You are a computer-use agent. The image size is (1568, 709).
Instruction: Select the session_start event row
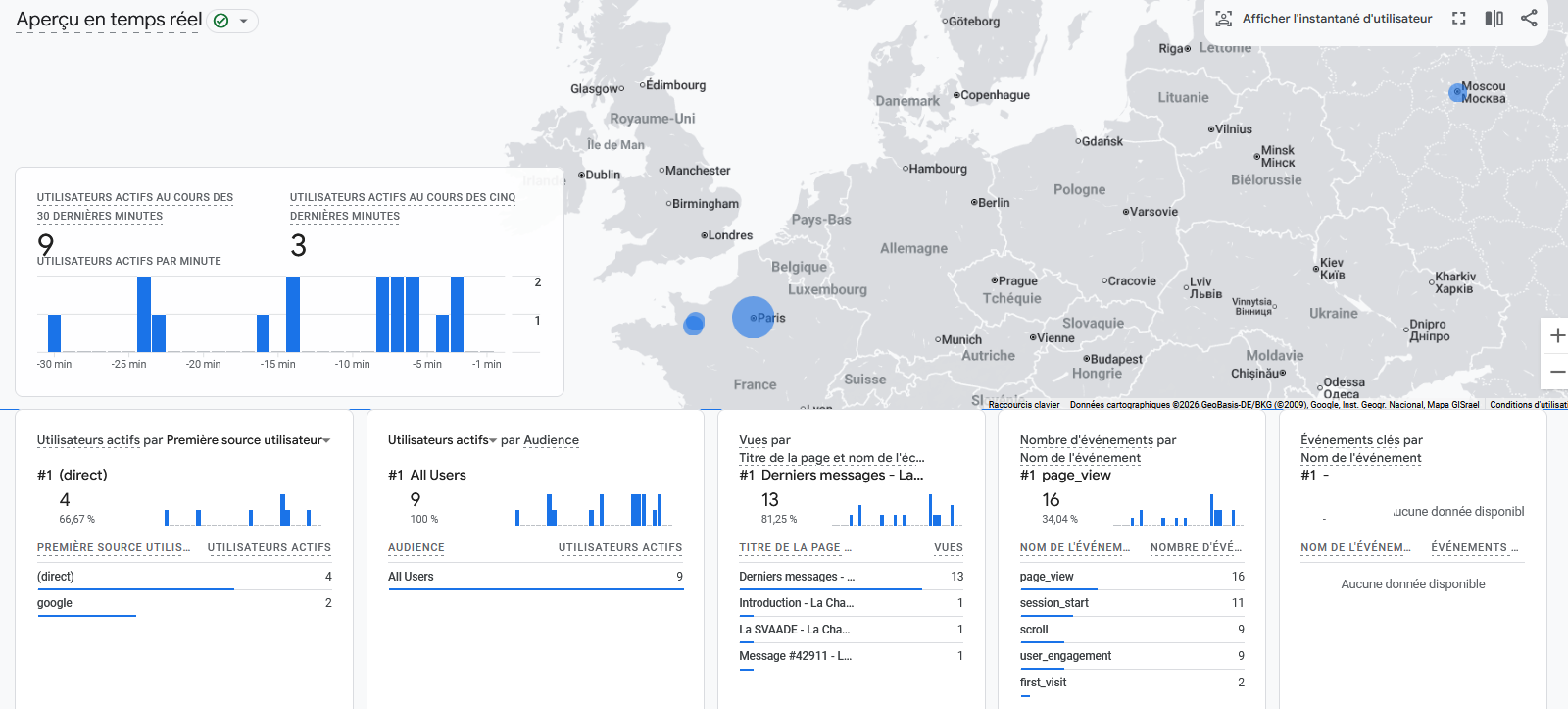1131,603
